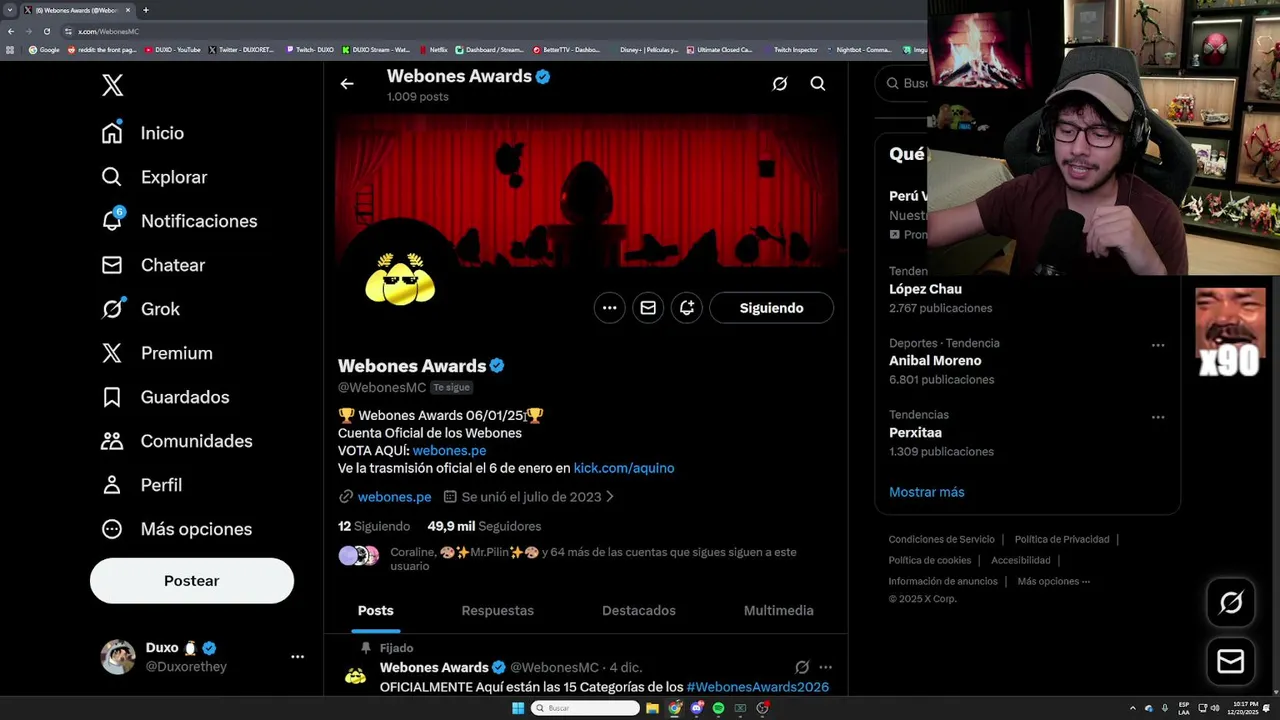Open Política de cookies footer link

(x=930, y=561)
